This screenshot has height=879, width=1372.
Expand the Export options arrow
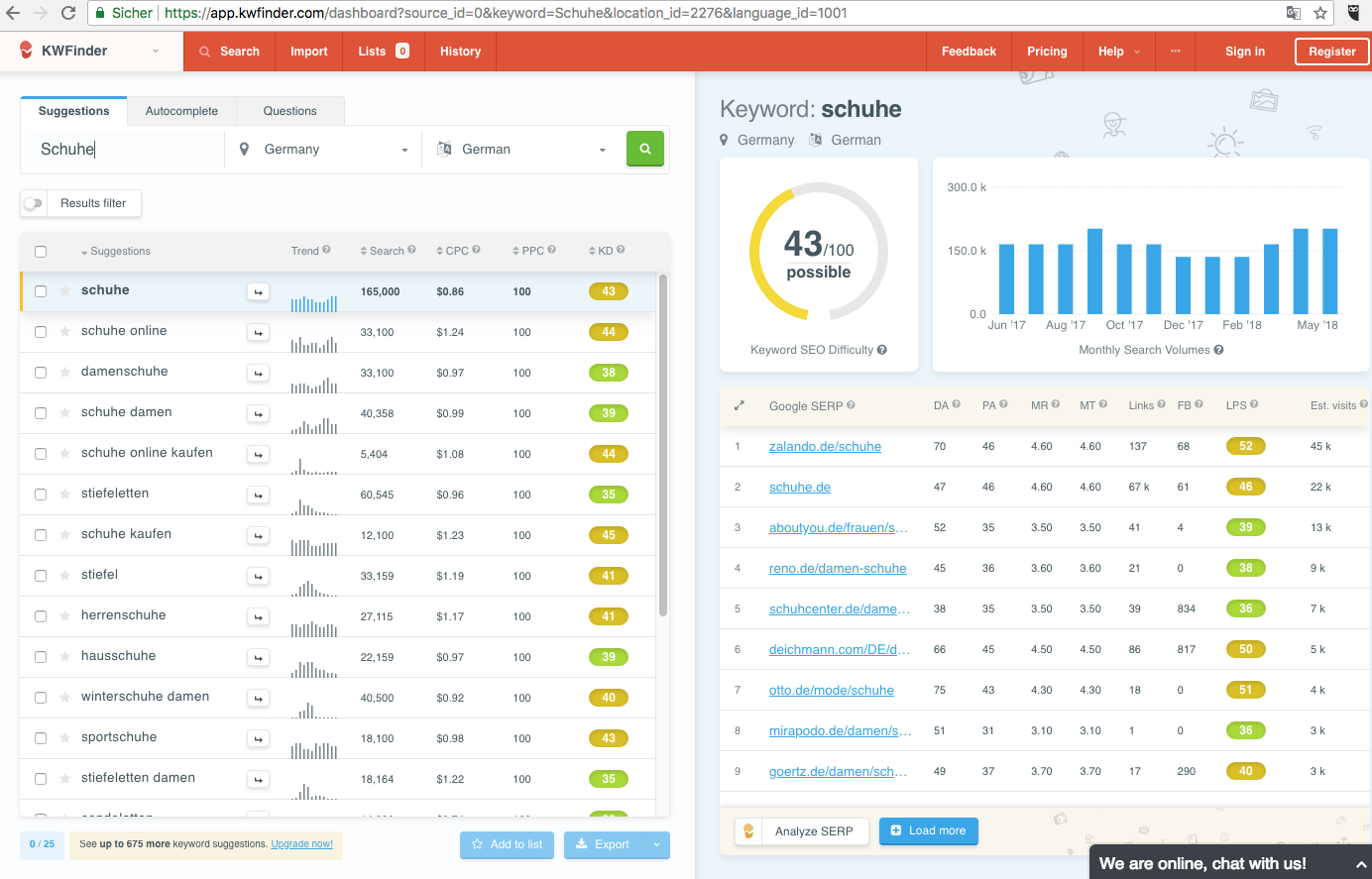656,844
